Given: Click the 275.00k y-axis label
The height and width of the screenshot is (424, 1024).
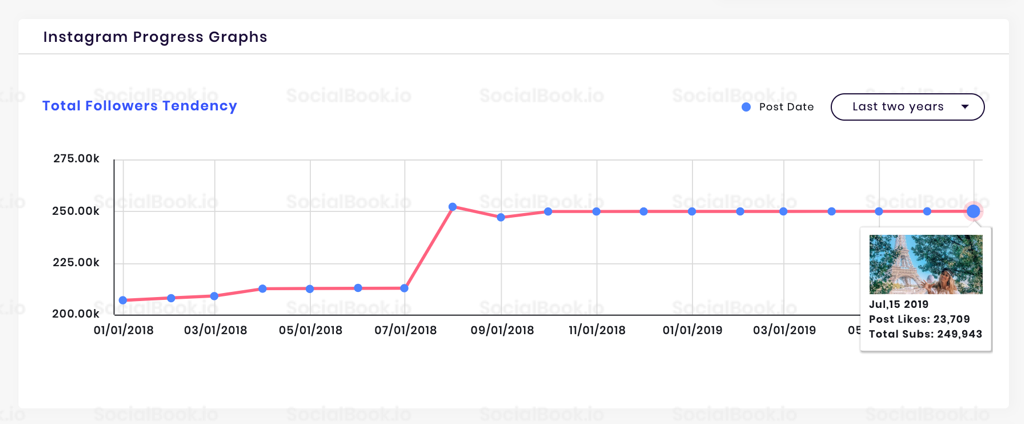Looking at the screenshot, I should pos(76,159).
